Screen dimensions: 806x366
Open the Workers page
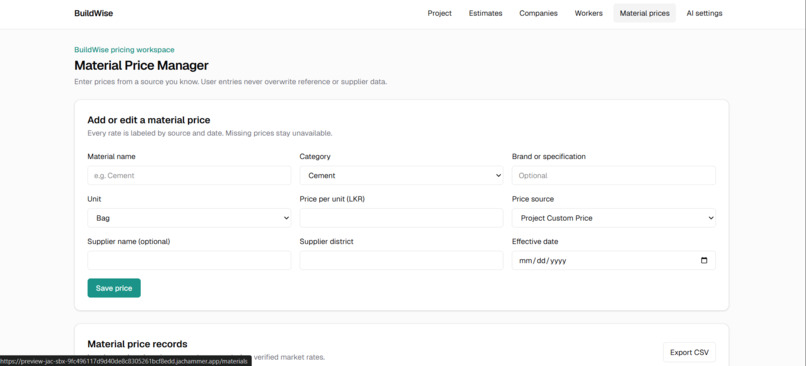coord(589,13)
